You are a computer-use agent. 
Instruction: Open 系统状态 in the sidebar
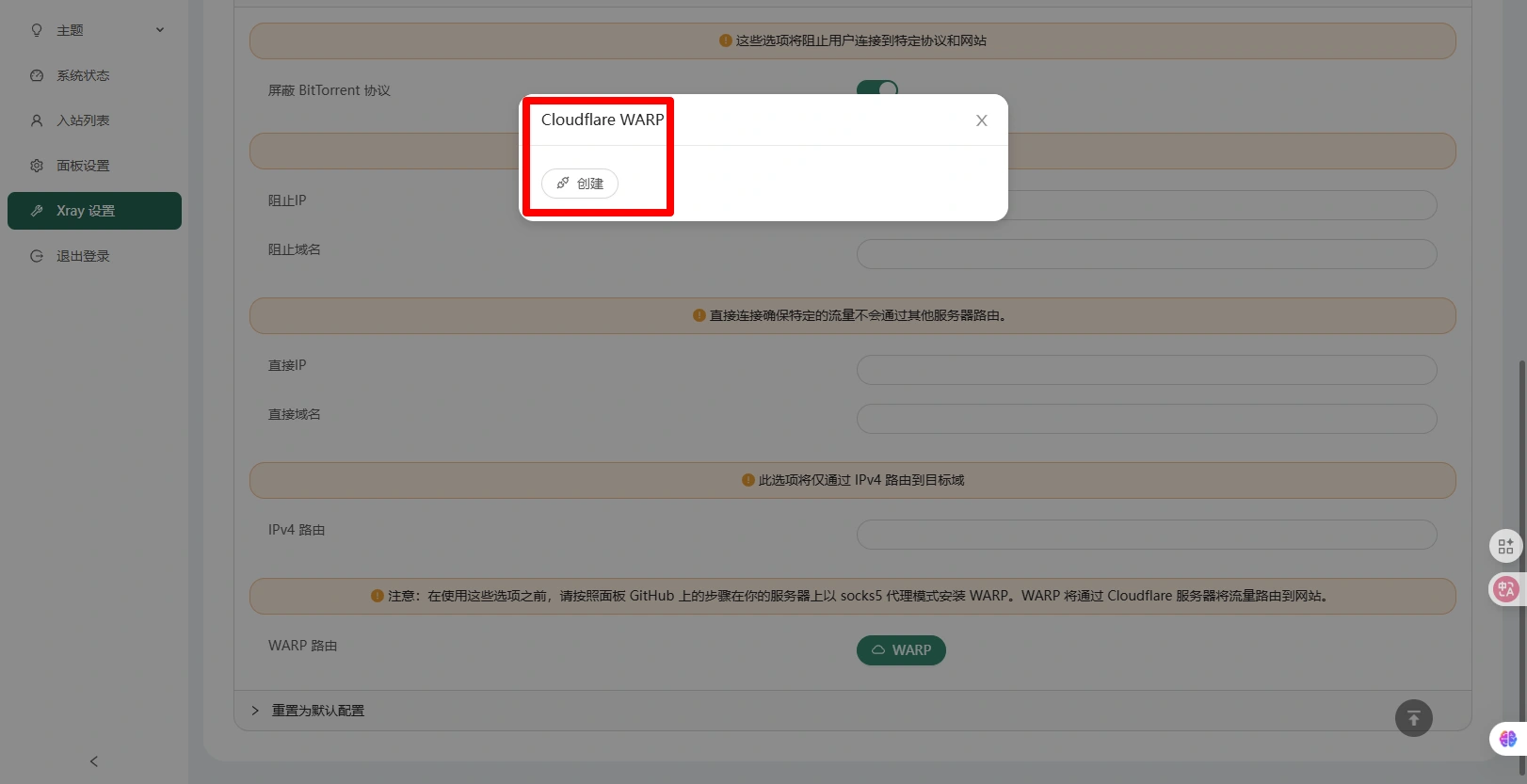tap(83, 75)
